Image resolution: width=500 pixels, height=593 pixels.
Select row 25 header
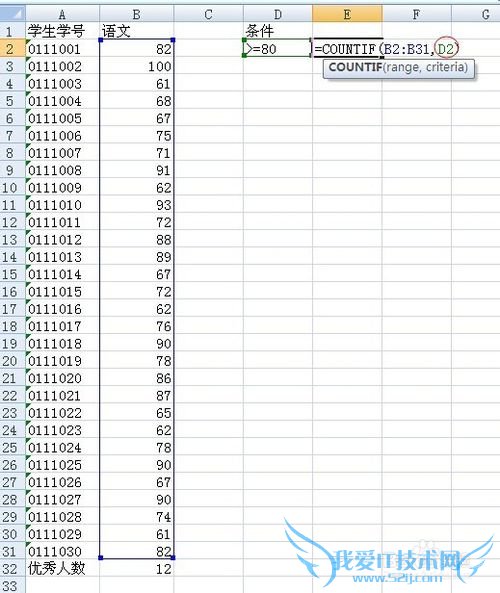pos(12,447)
